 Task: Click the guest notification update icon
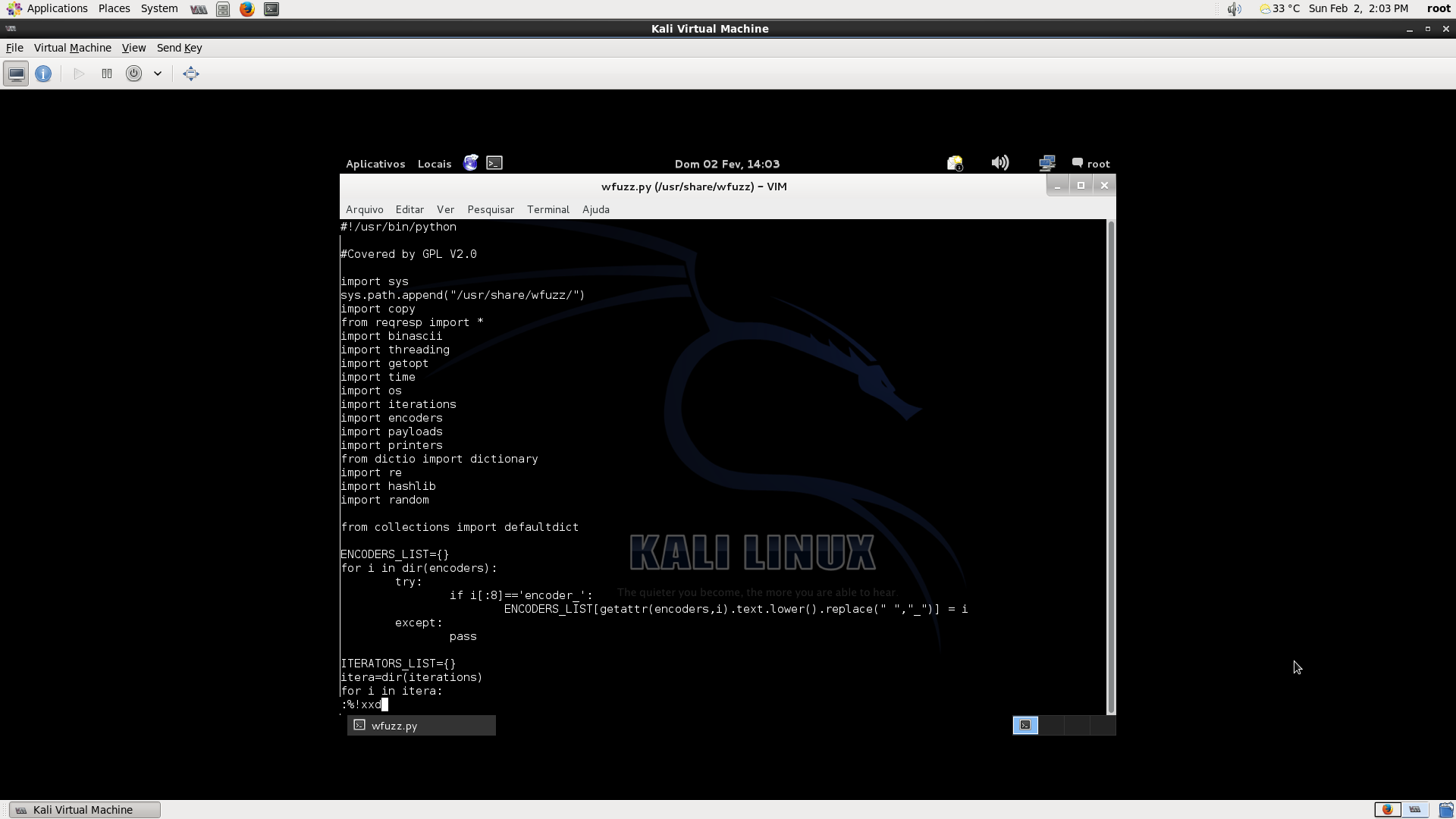pos(955,163)
